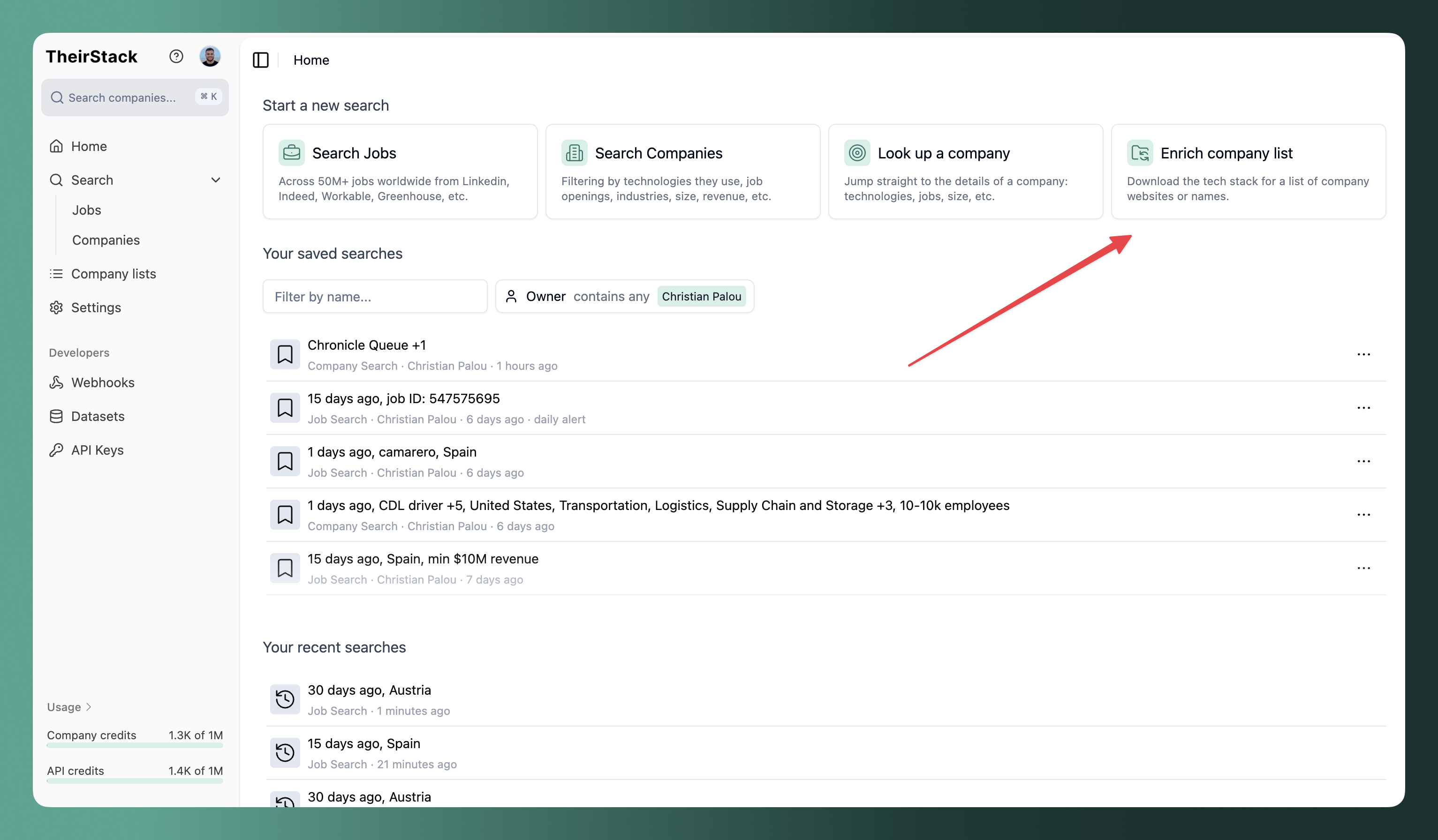The width and height of the screenshot is (1438, 840).
Task: Toggle the sidebar collapse panel icon
Action: [x=261, y=60]
